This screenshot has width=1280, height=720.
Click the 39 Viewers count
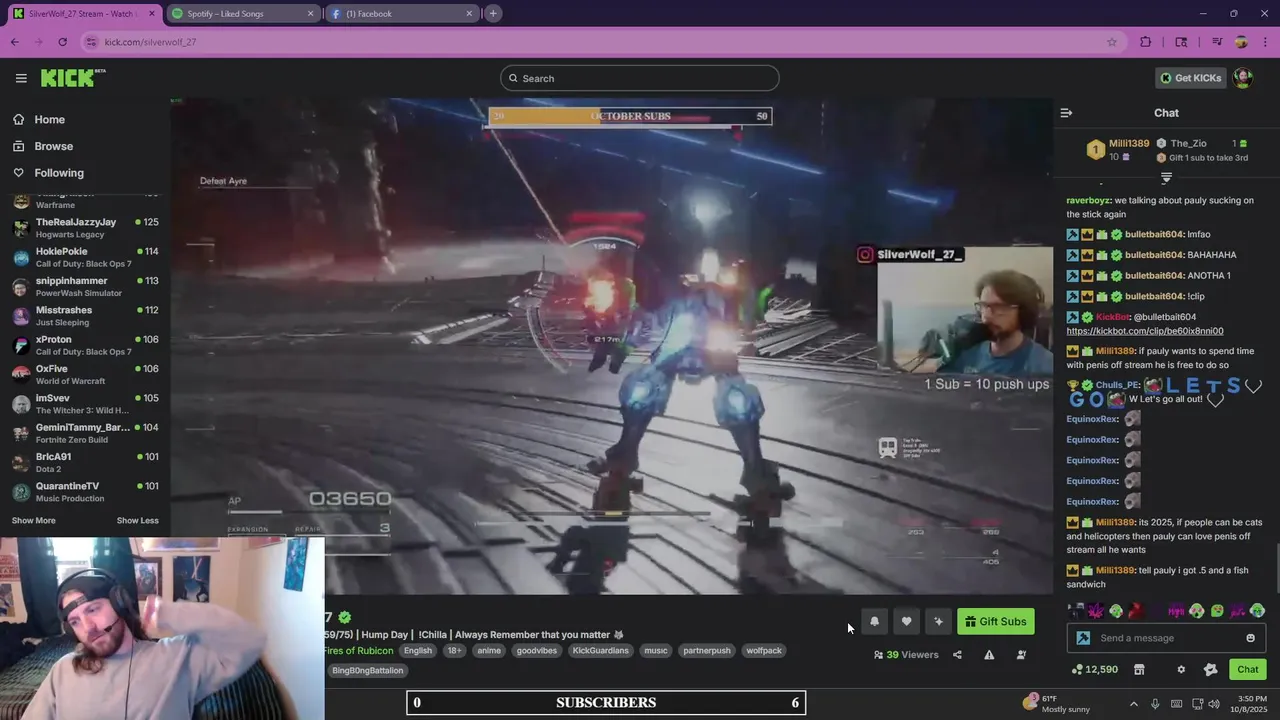click(x=906, y=655)
